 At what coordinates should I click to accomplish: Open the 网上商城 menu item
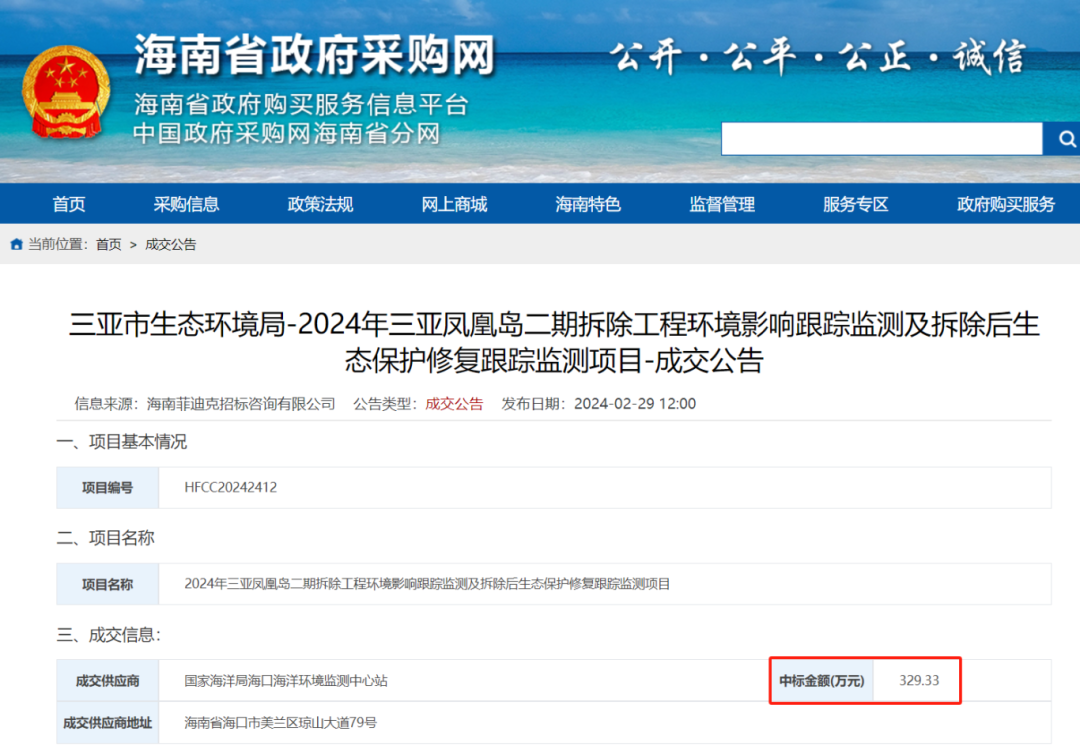click(454, 205)
